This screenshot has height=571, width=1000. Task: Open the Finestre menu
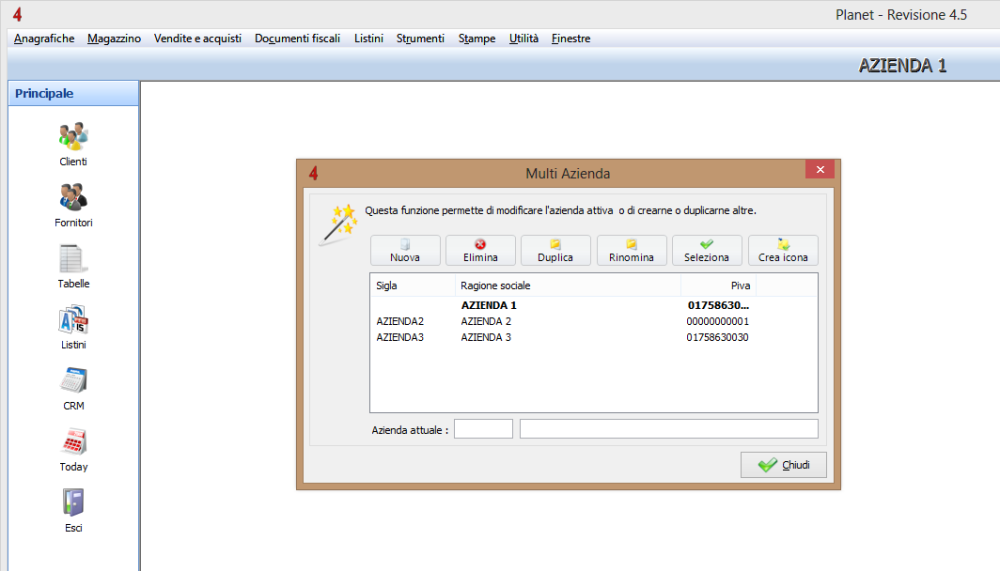(571, 38)
